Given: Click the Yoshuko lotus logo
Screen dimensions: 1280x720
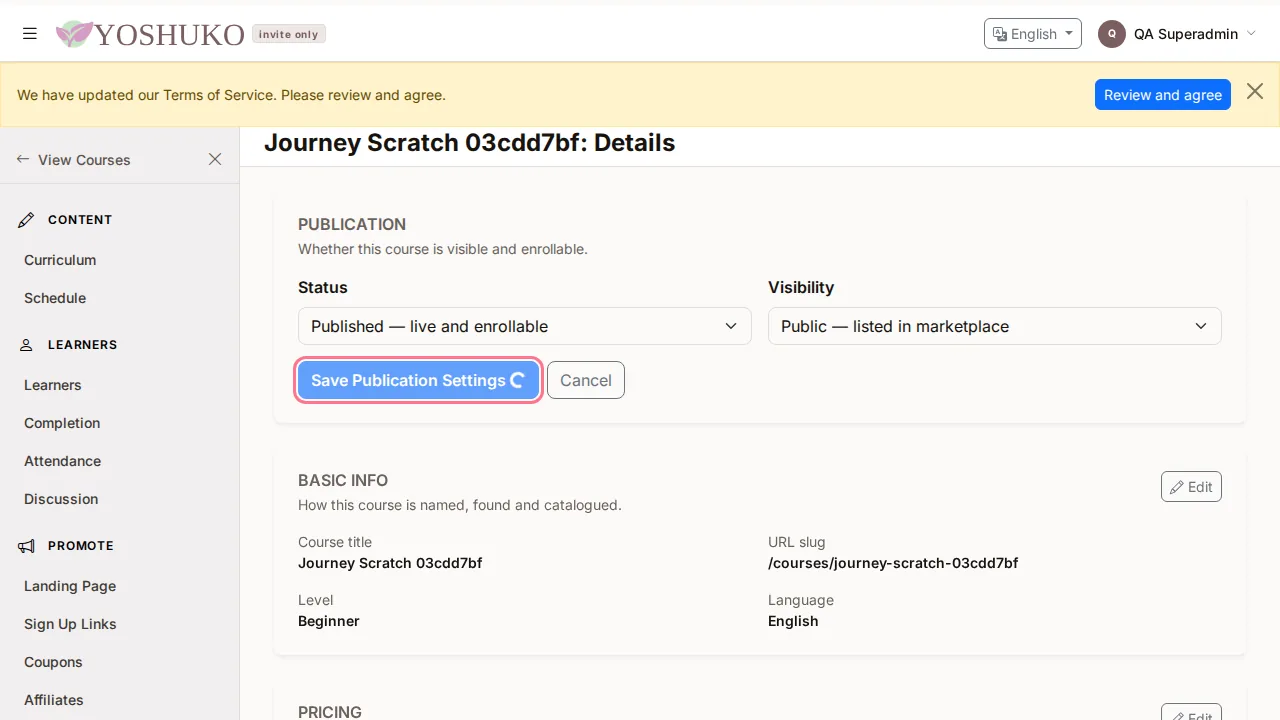Looking at the screenshot, I should [x=74, y=34].
